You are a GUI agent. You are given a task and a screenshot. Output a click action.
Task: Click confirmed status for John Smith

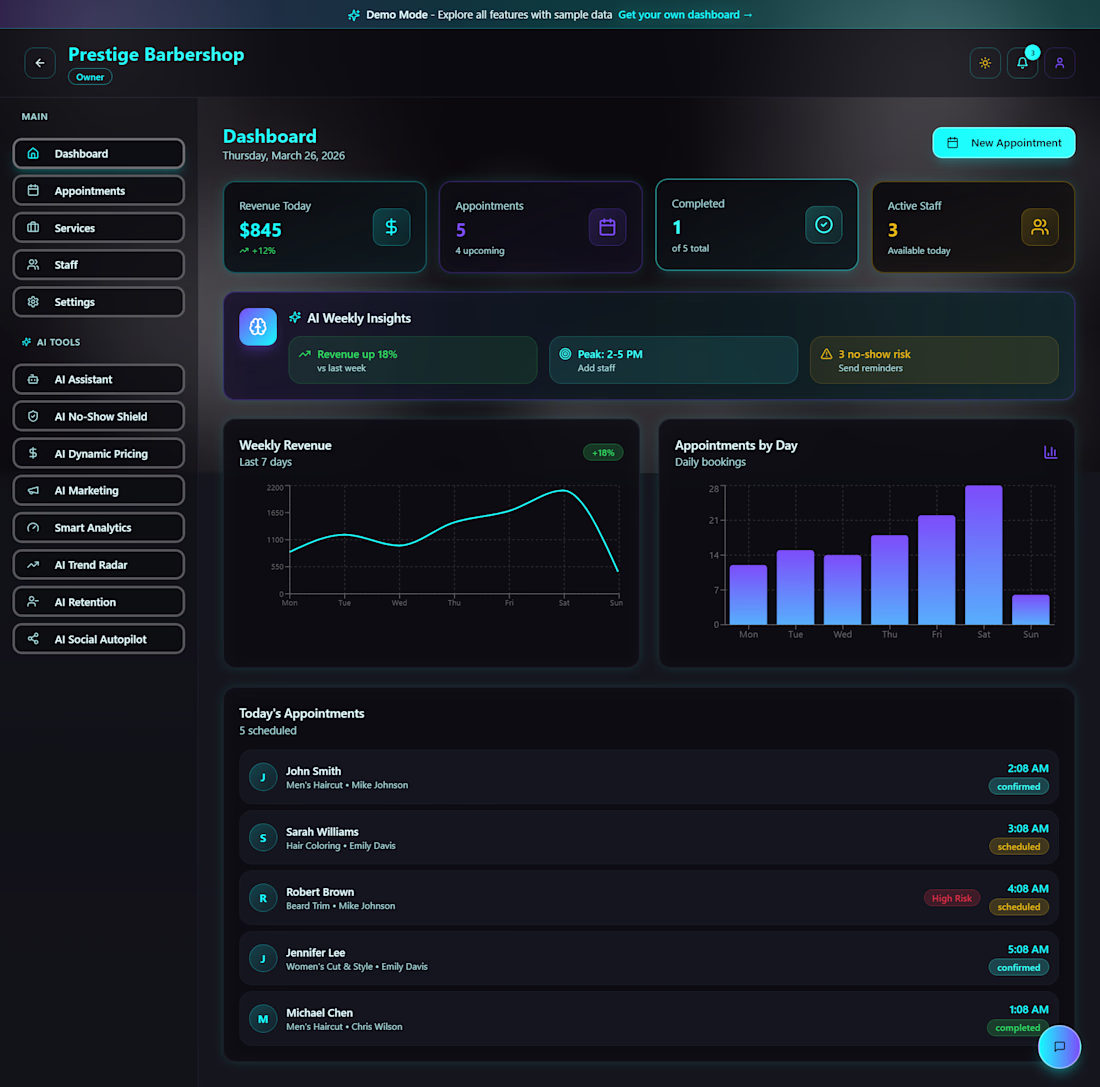pos(1019,787)
